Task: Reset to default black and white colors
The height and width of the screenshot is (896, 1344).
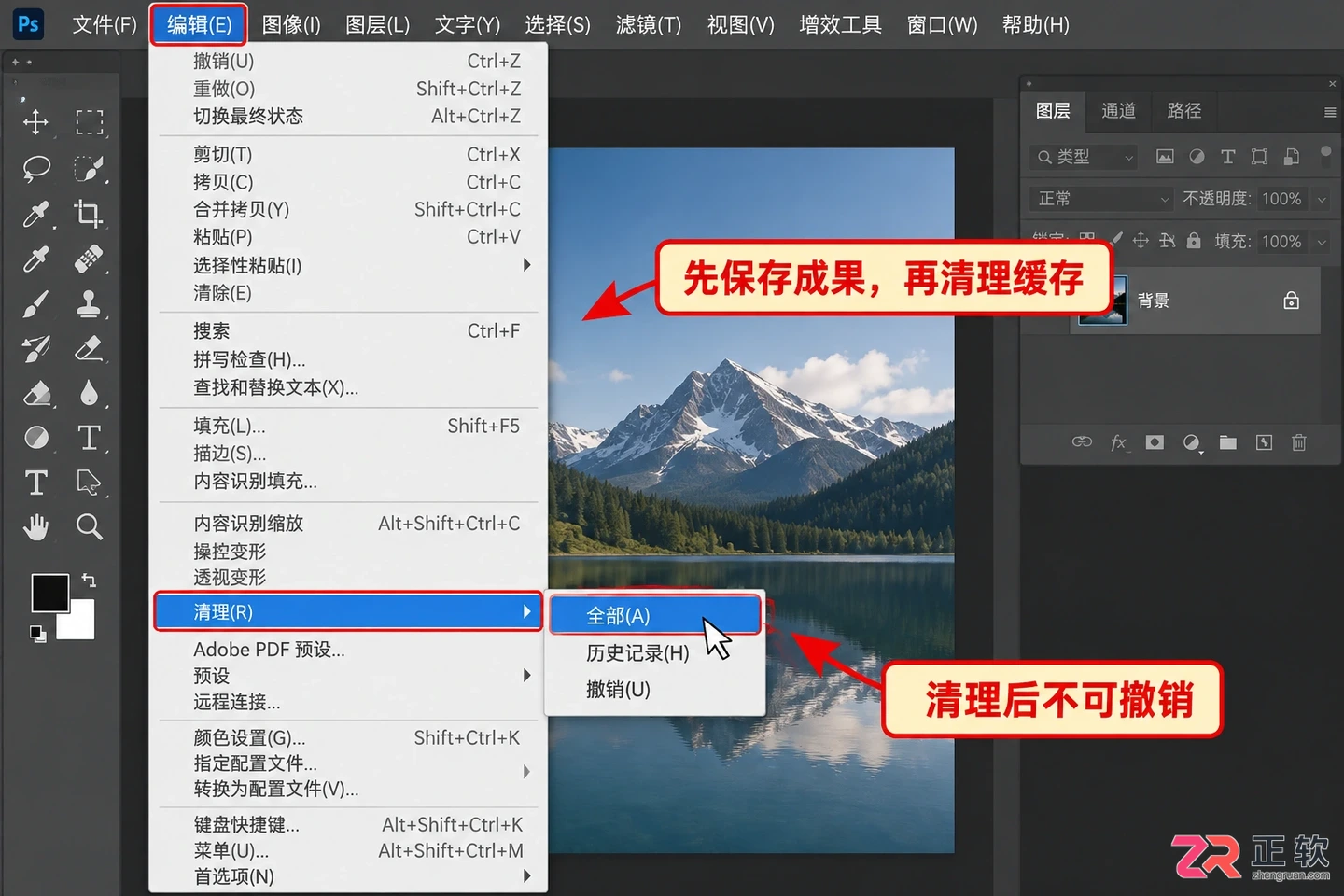Action: 37,634
